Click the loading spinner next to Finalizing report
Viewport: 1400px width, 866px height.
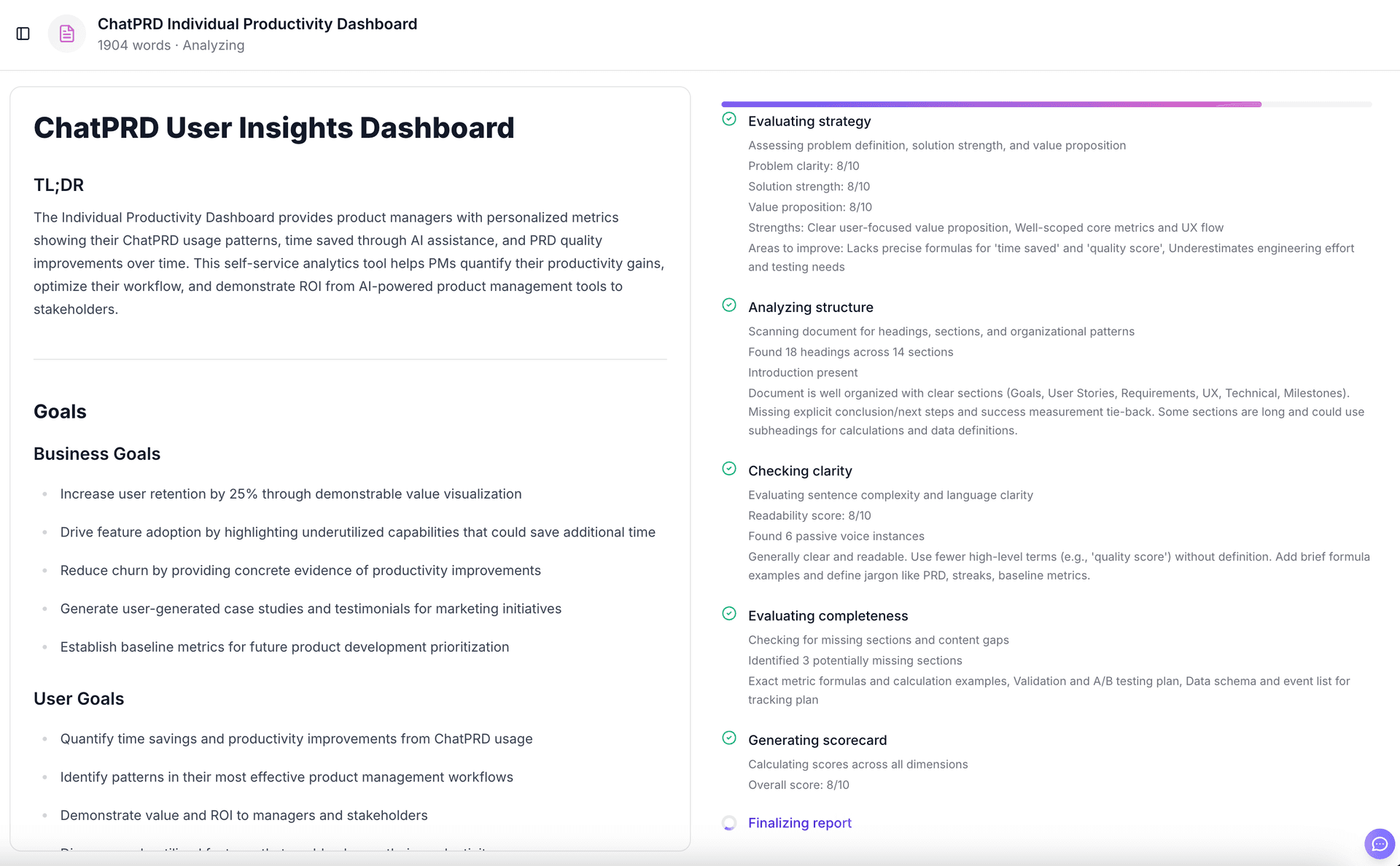[729, 823]
